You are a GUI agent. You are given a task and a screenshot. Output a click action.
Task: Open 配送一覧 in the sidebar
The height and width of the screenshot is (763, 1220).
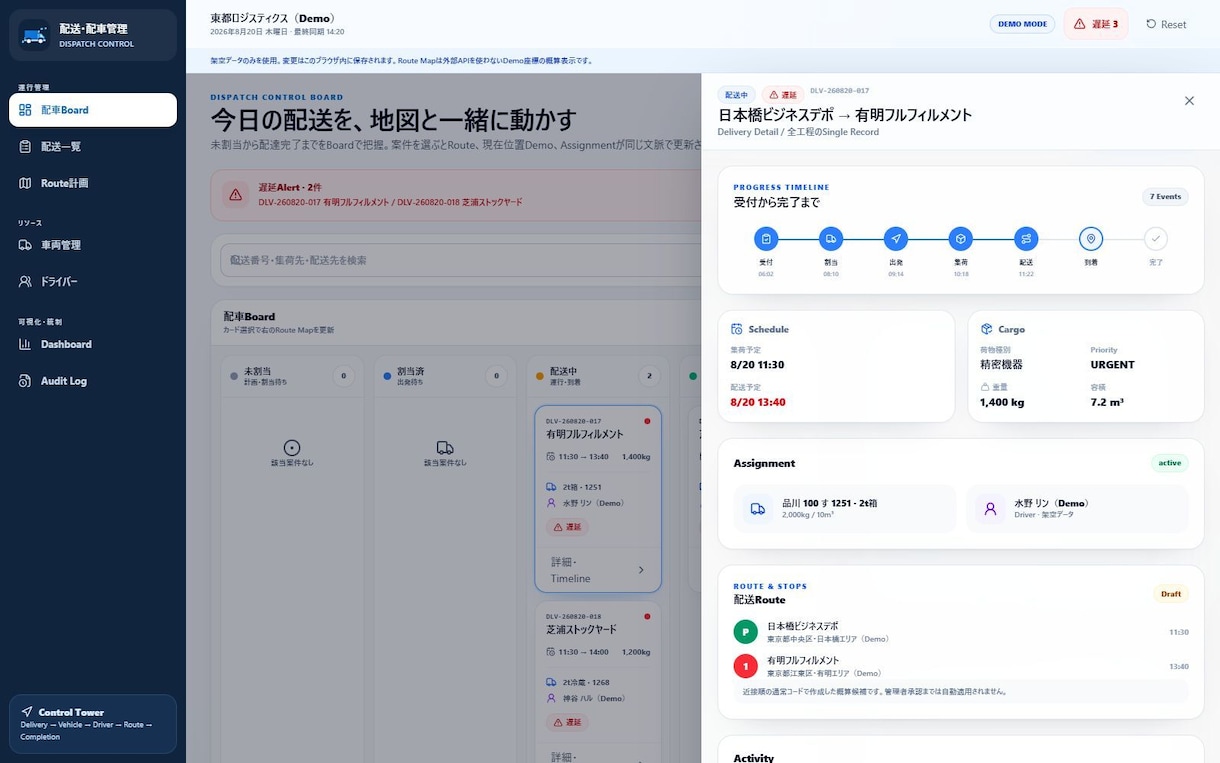(x=93, y=147)
